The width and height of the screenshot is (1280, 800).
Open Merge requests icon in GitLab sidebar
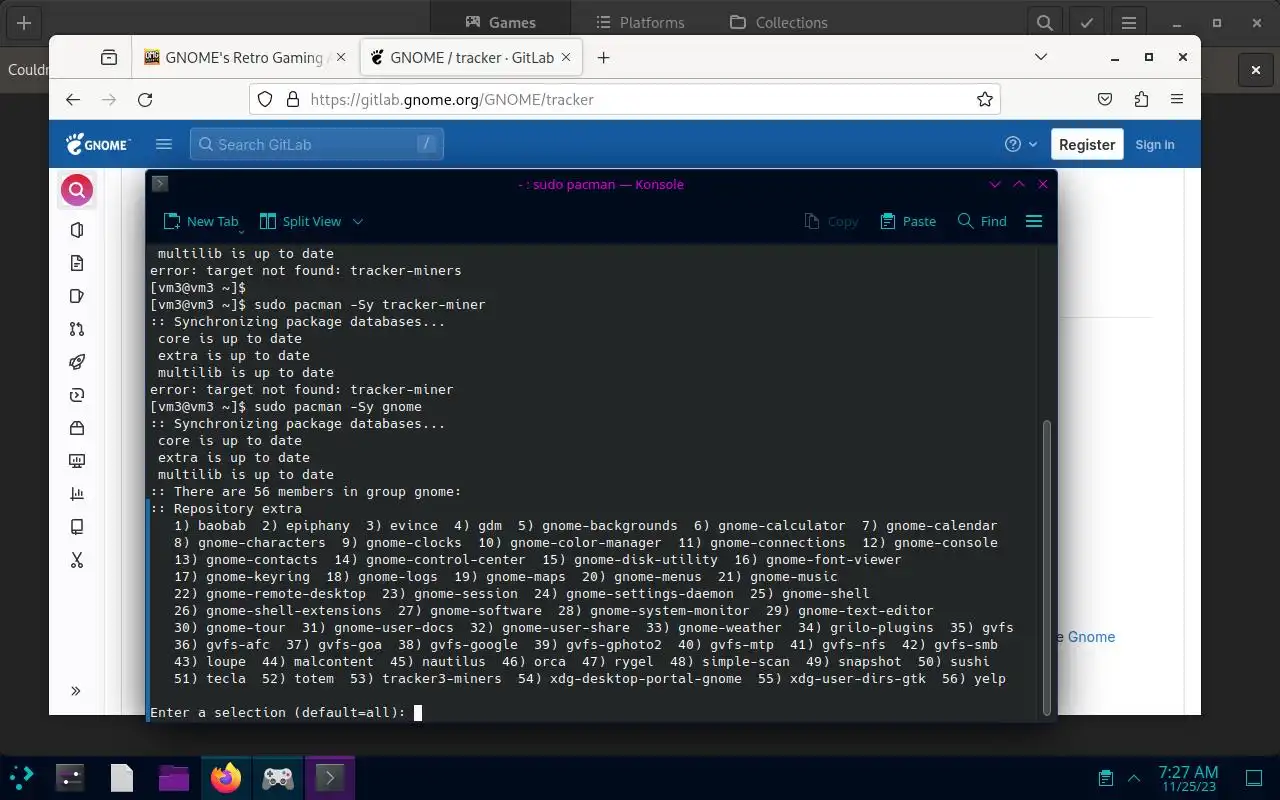tap(77, 329)
